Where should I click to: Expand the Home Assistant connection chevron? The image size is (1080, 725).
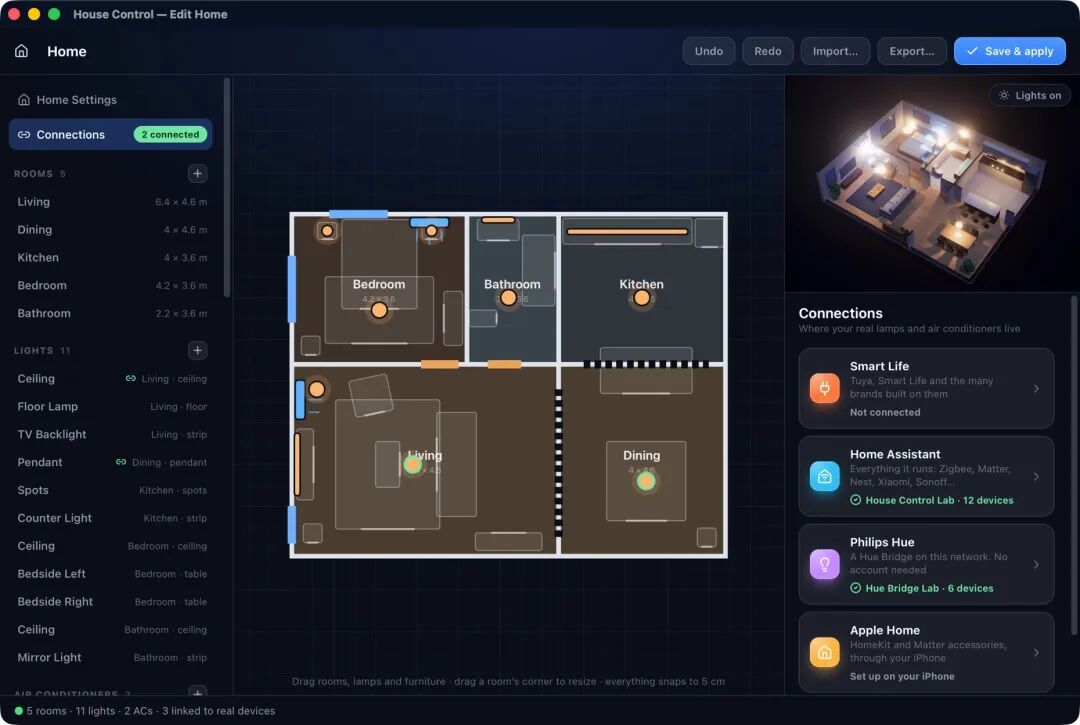(x=1036, y=476)
